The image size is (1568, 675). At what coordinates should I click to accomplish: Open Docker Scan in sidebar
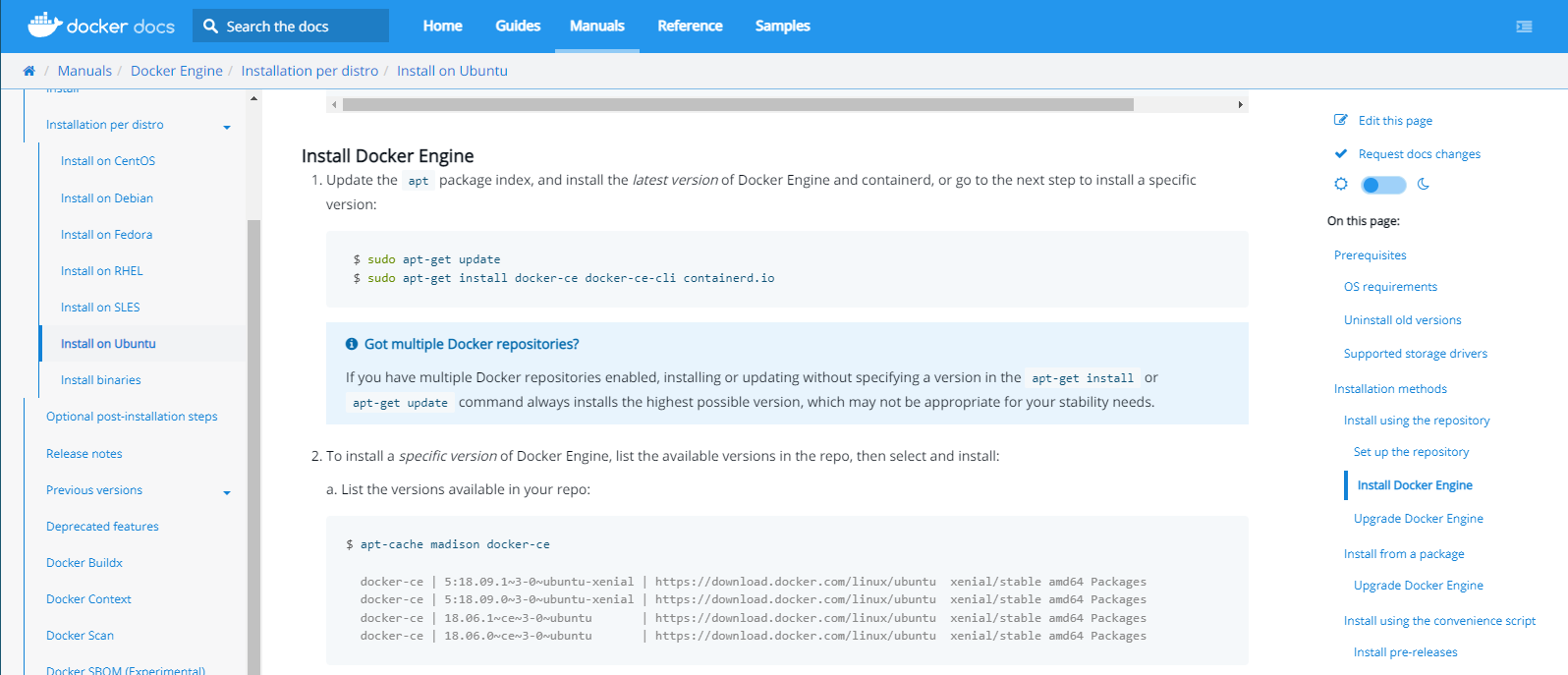tap(80, 636)
